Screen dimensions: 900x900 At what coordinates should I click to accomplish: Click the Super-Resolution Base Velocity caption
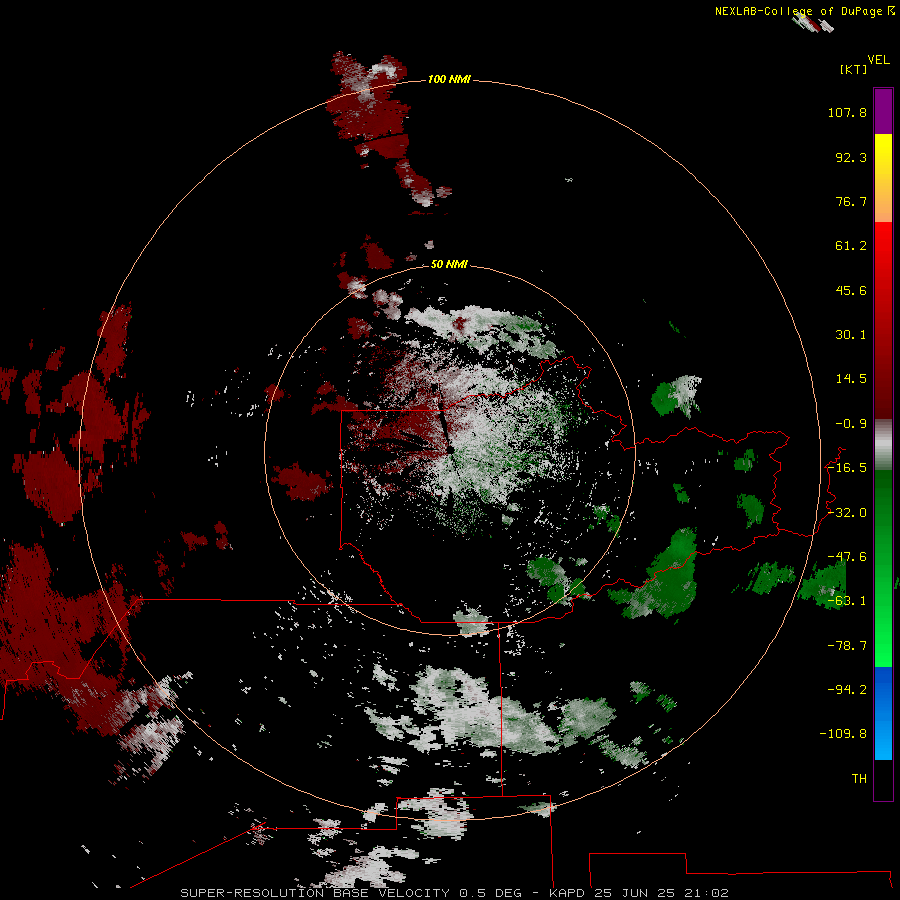pos(455,893)
